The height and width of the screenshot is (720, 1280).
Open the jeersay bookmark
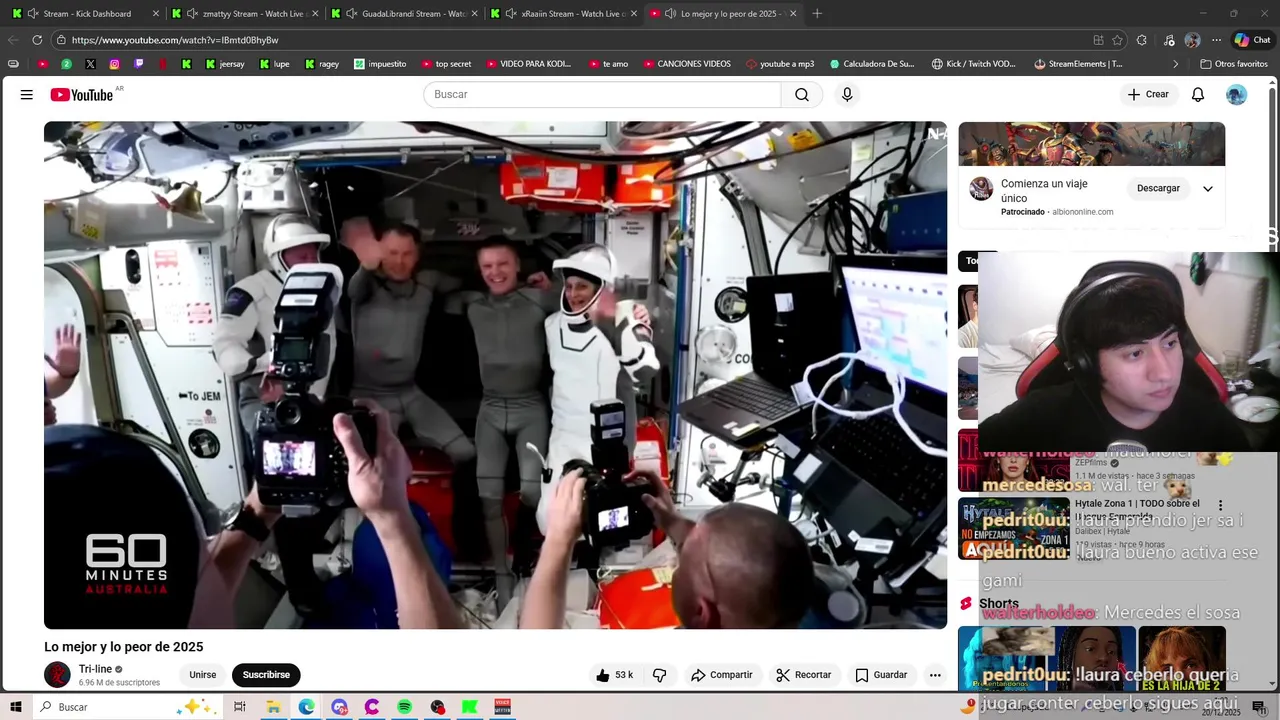click(x=225, y=64)
